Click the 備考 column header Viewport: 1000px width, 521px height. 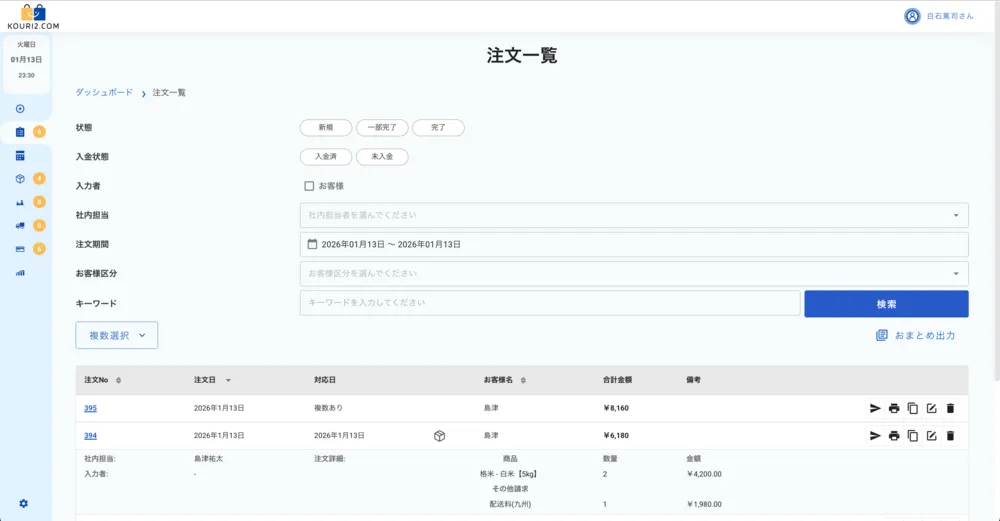[693, 380]
